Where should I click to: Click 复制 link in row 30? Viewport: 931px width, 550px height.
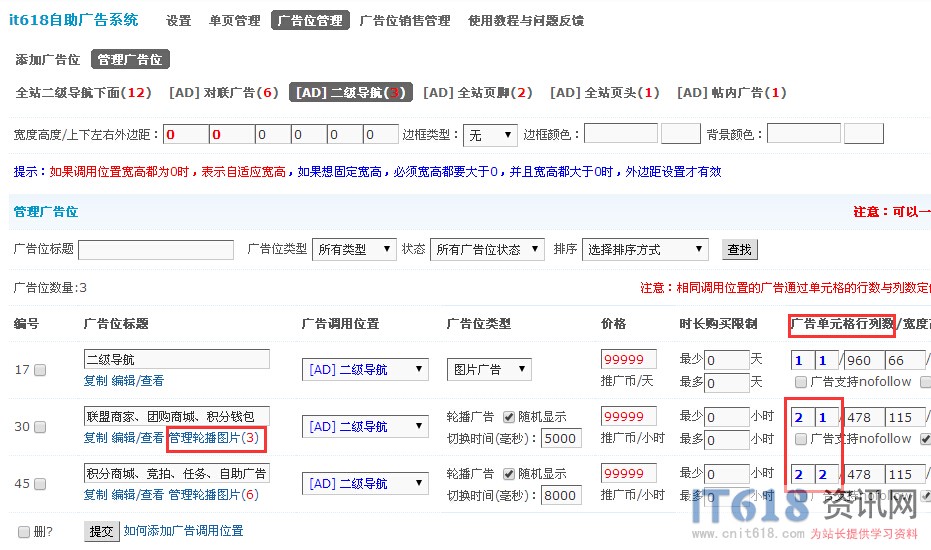coord(96,438)
